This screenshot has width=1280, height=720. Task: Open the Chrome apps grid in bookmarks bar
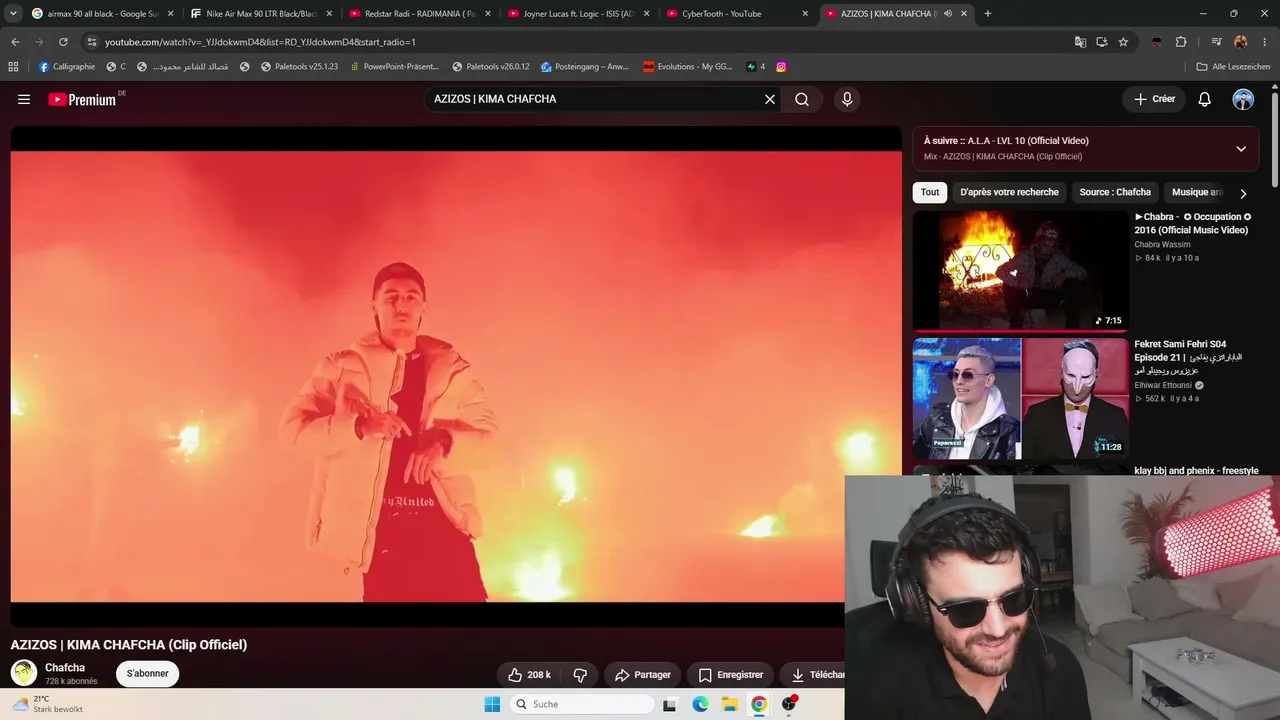click(x=13, y=67)
